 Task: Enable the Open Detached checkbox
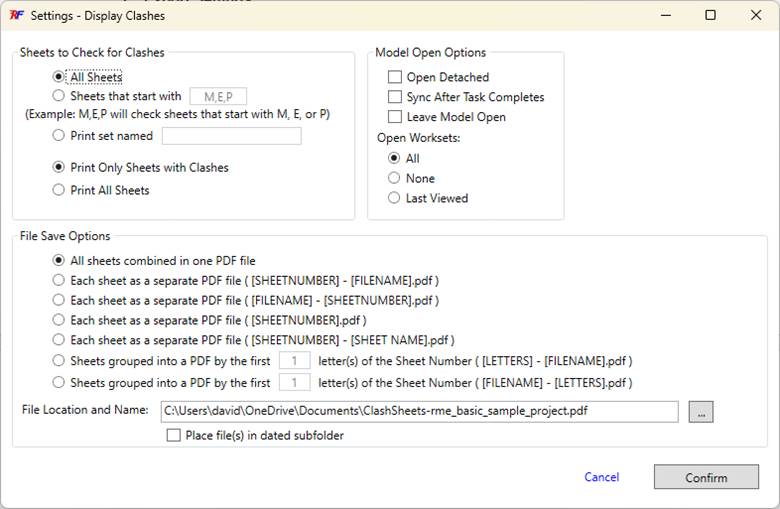point(395,77)
